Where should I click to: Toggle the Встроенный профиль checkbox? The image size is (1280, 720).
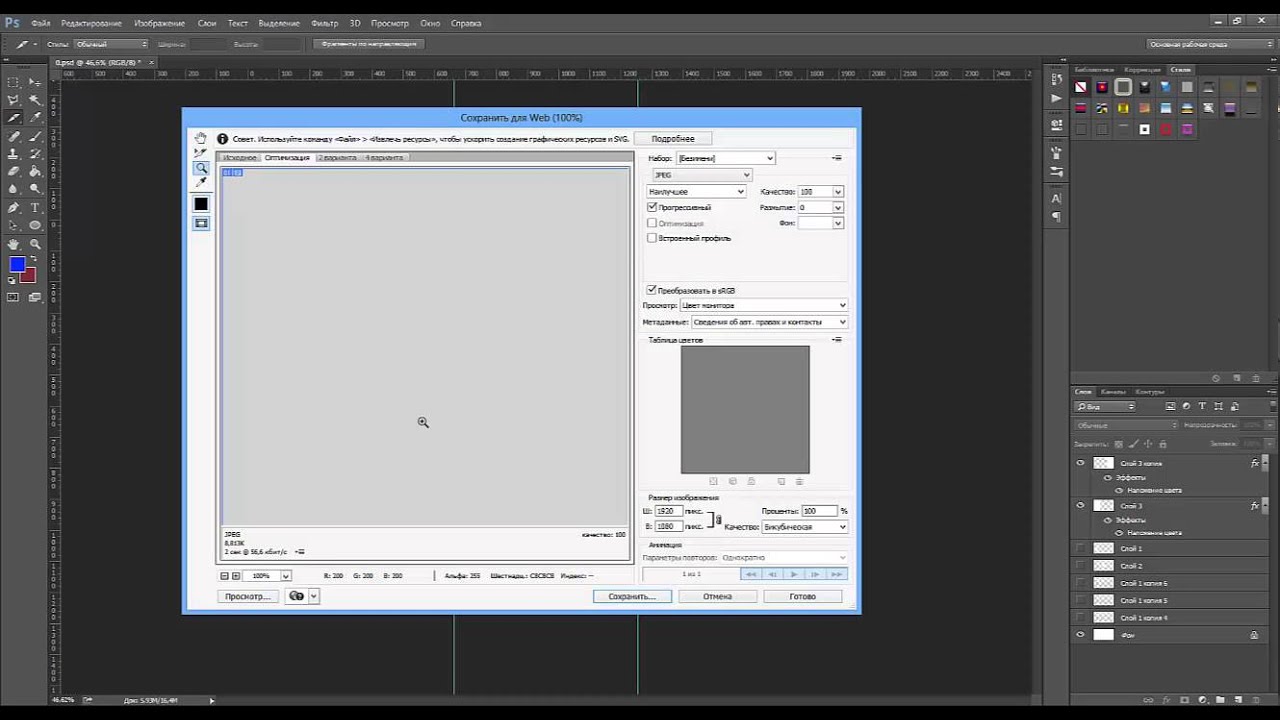(x=652, y=238)
